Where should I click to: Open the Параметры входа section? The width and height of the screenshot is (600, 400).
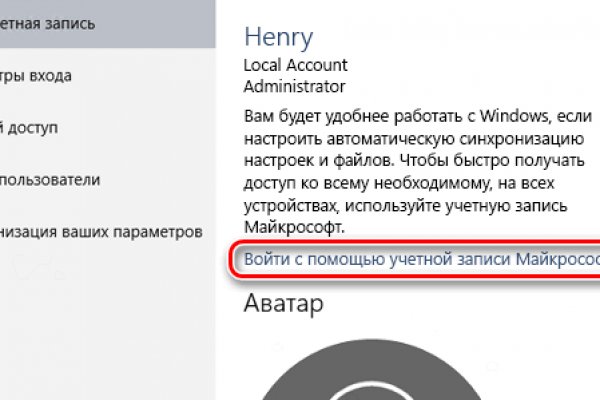click(50, 76)
